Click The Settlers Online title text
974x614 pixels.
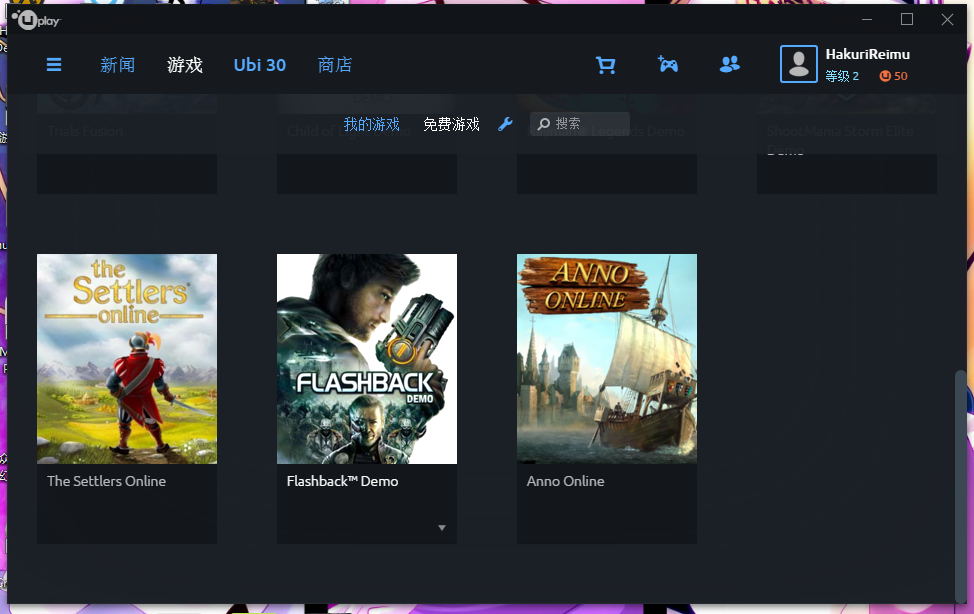pyautogui.click(x=106, y=481)
